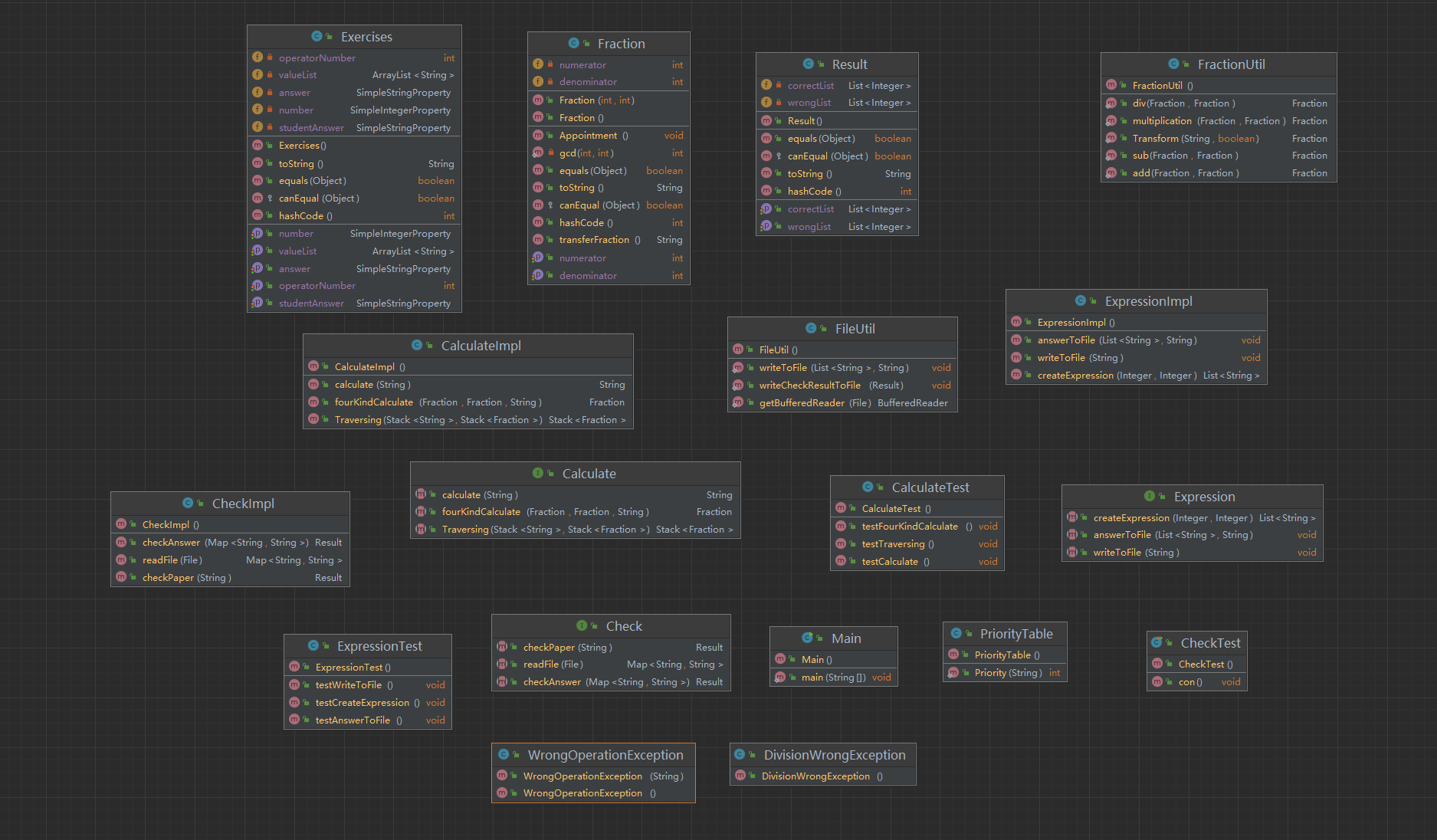Click the field icon beside operatorNumber in Exercises

258,57
